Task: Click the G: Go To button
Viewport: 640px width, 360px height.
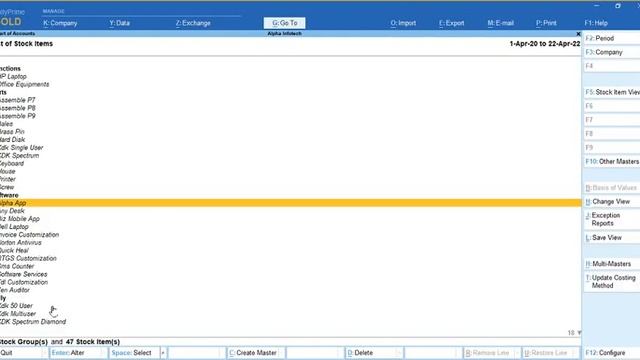Action: click(x=284, y=23)
